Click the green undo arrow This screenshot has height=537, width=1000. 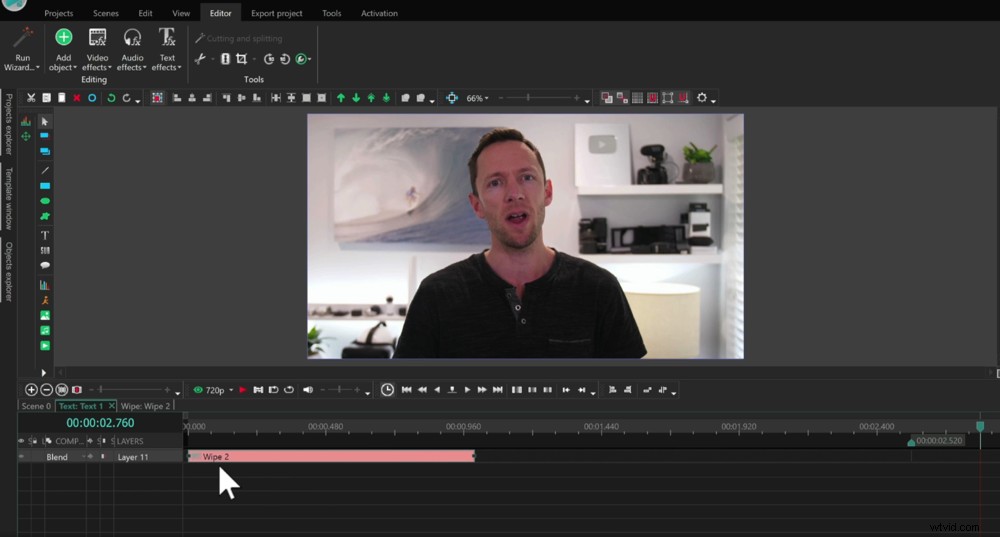(x=111, y=98)
